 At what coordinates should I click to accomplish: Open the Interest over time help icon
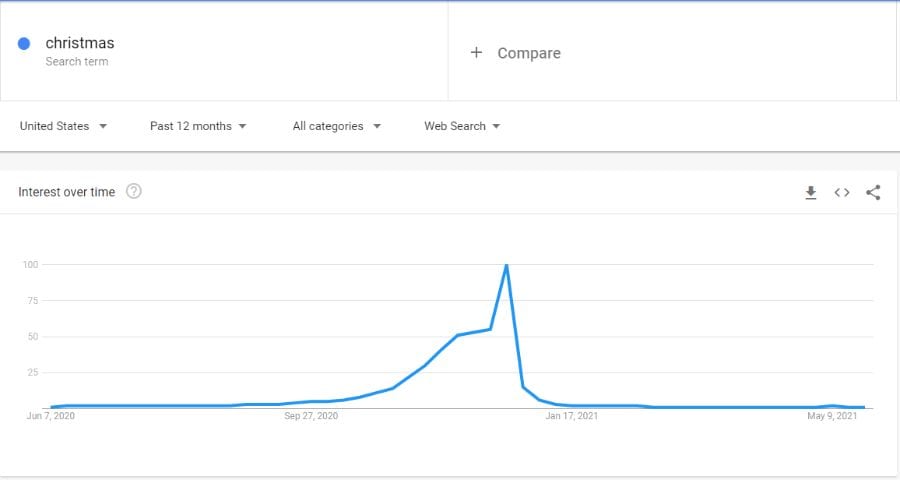[x=134, y=191]
